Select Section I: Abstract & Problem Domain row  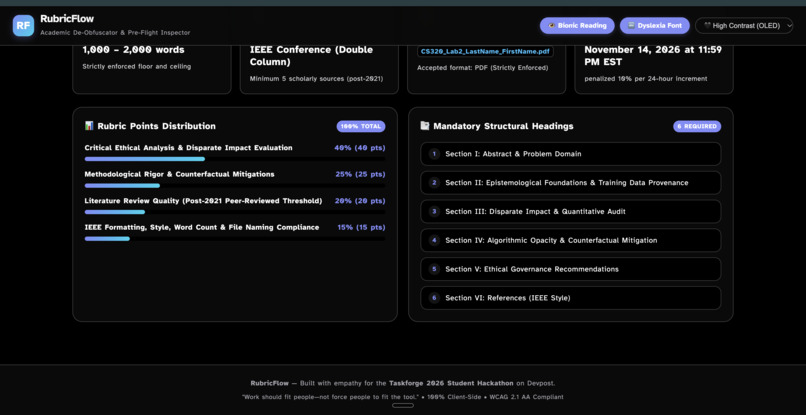pyautogui.click(x=571, y=154)
